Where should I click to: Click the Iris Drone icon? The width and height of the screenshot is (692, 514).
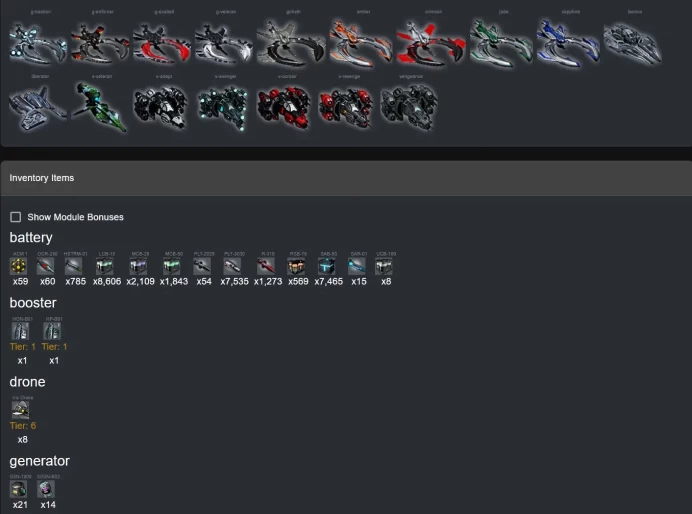20,410
